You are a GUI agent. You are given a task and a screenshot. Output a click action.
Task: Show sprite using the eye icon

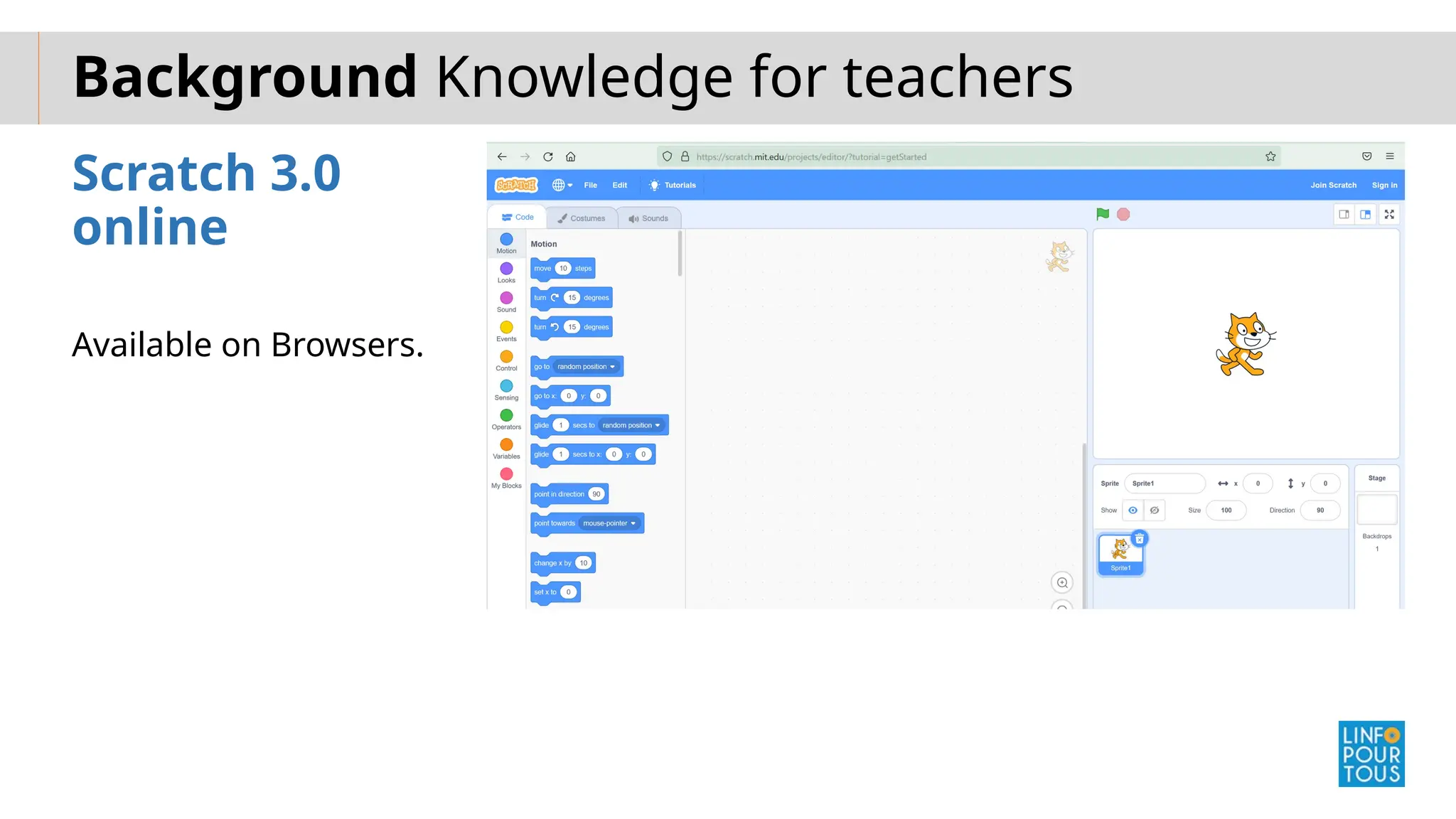point(1133,510)
